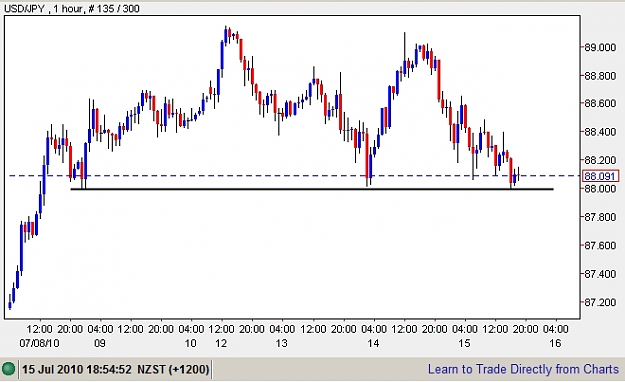This screenshot has width=625, height=382.
Task: Click the 87.800 price axis label
Action: pyautogui.click(x=600, y=217)
